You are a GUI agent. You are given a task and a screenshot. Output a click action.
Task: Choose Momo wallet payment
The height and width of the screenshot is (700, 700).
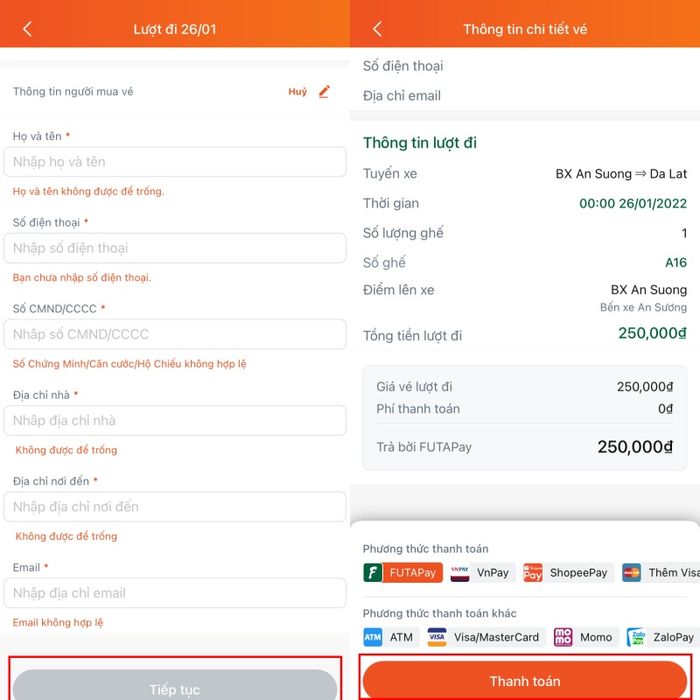585,637
